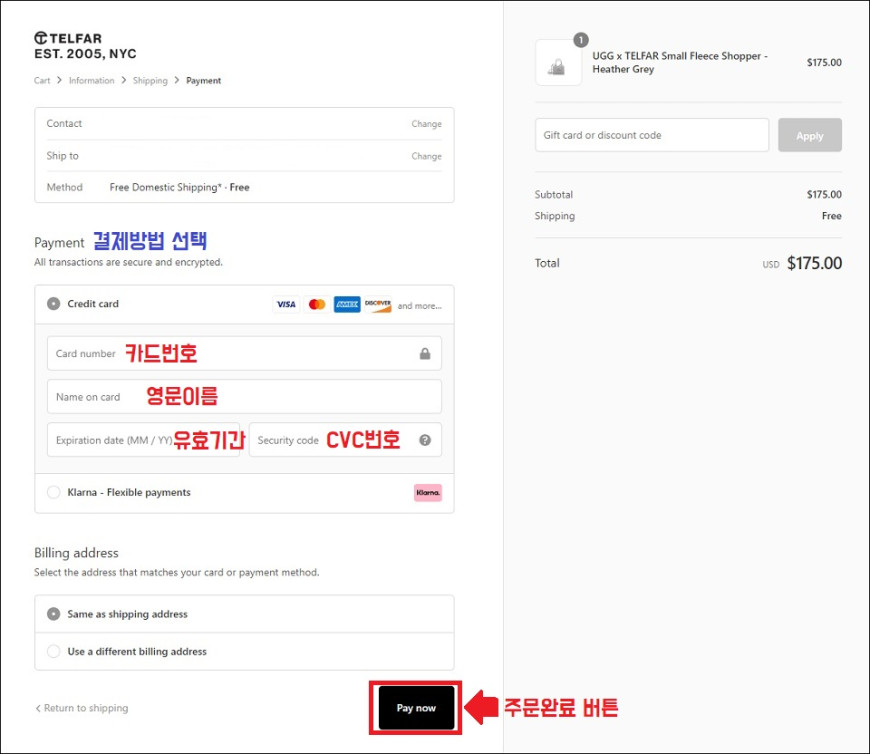Click the Shipping Free value in summary
This screenshot has height=754, width=870.
click(831, 216)
